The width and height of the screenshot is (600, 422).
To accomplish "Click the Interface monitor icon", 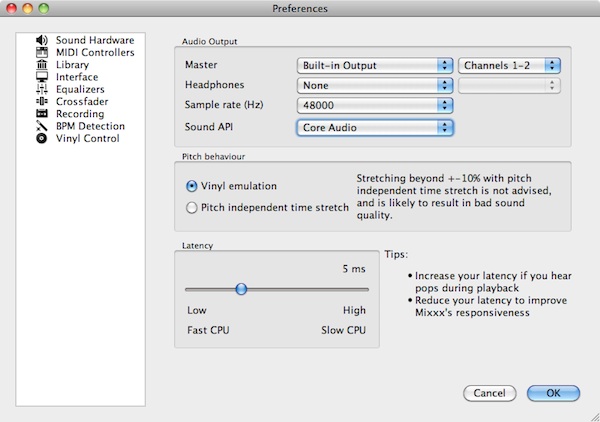I will [x=42, y=77].
